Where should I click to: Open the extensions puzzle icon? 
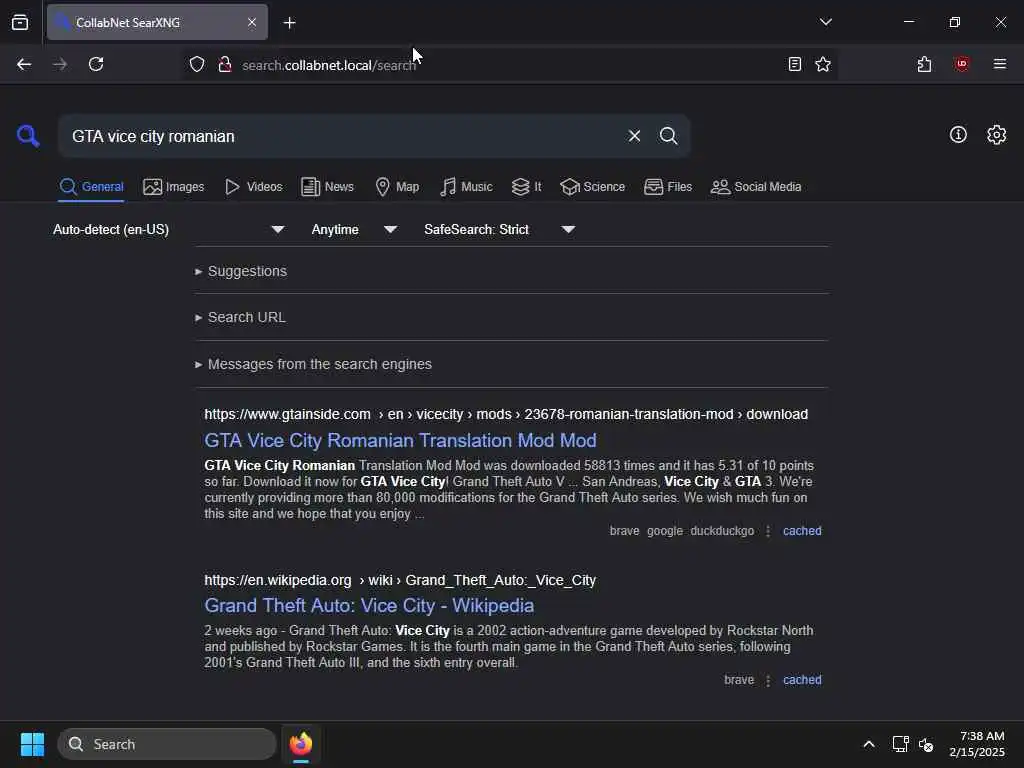[924, 64]
